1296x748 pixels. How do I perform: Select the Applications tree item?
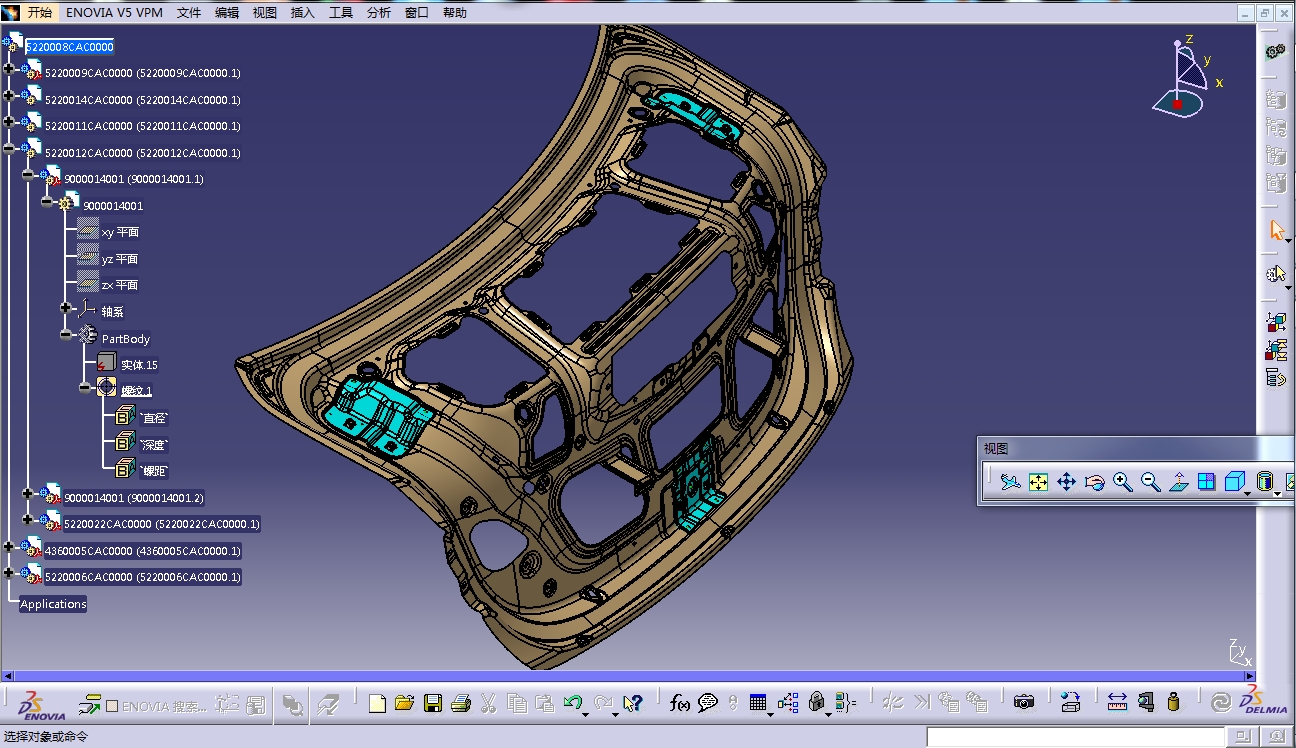pyautogui.click(x=53, y=604)
